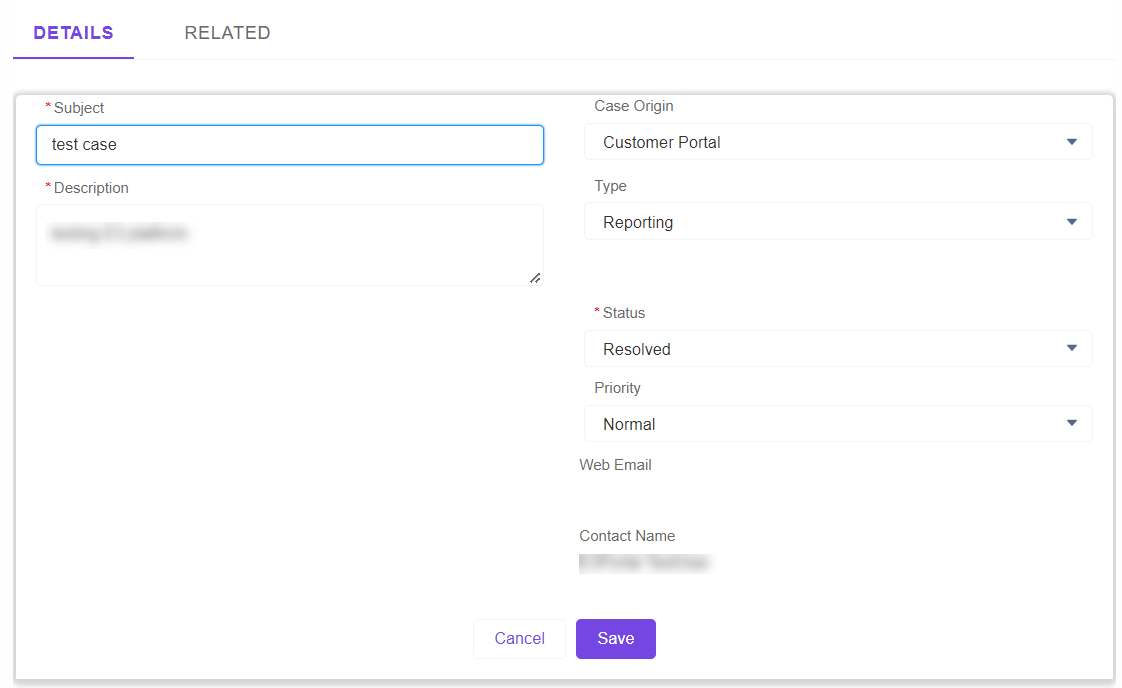Open the Case Origin selector showing Customer Portal
This screenshot has height=688, width=1122.
838,141
